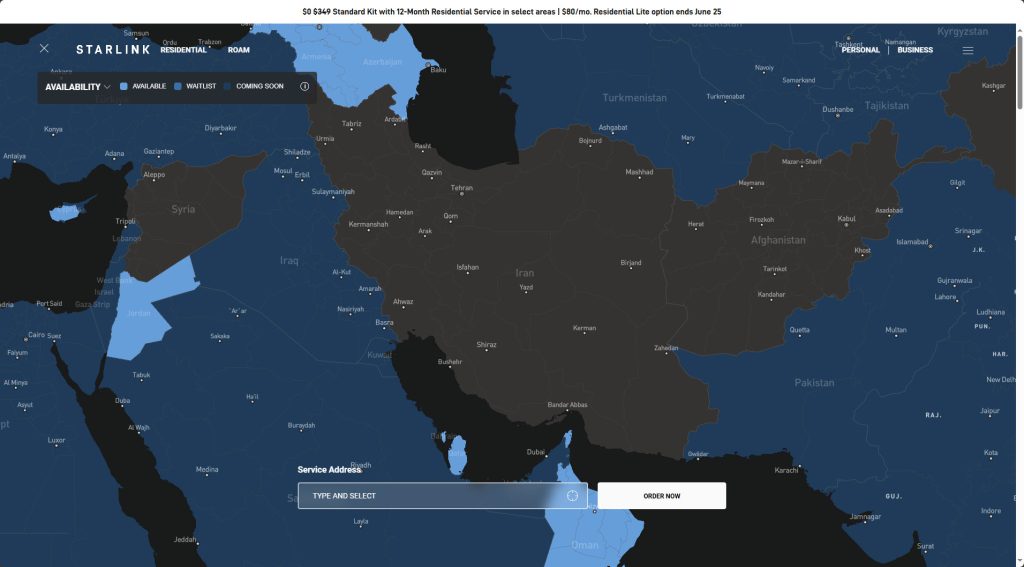Screen dimensions: 1024x567
Task: Click the top promotional banner text
Action: [512, 12]
